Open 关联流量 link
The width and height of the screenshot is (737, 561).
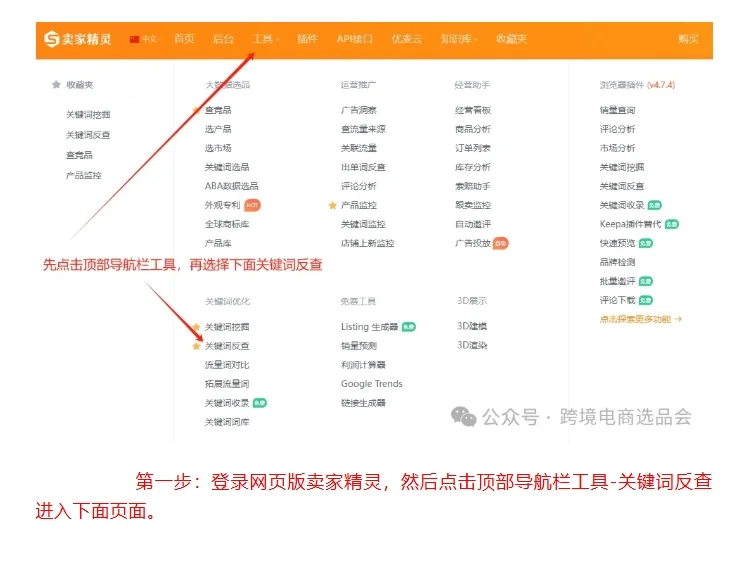point(359,148)
